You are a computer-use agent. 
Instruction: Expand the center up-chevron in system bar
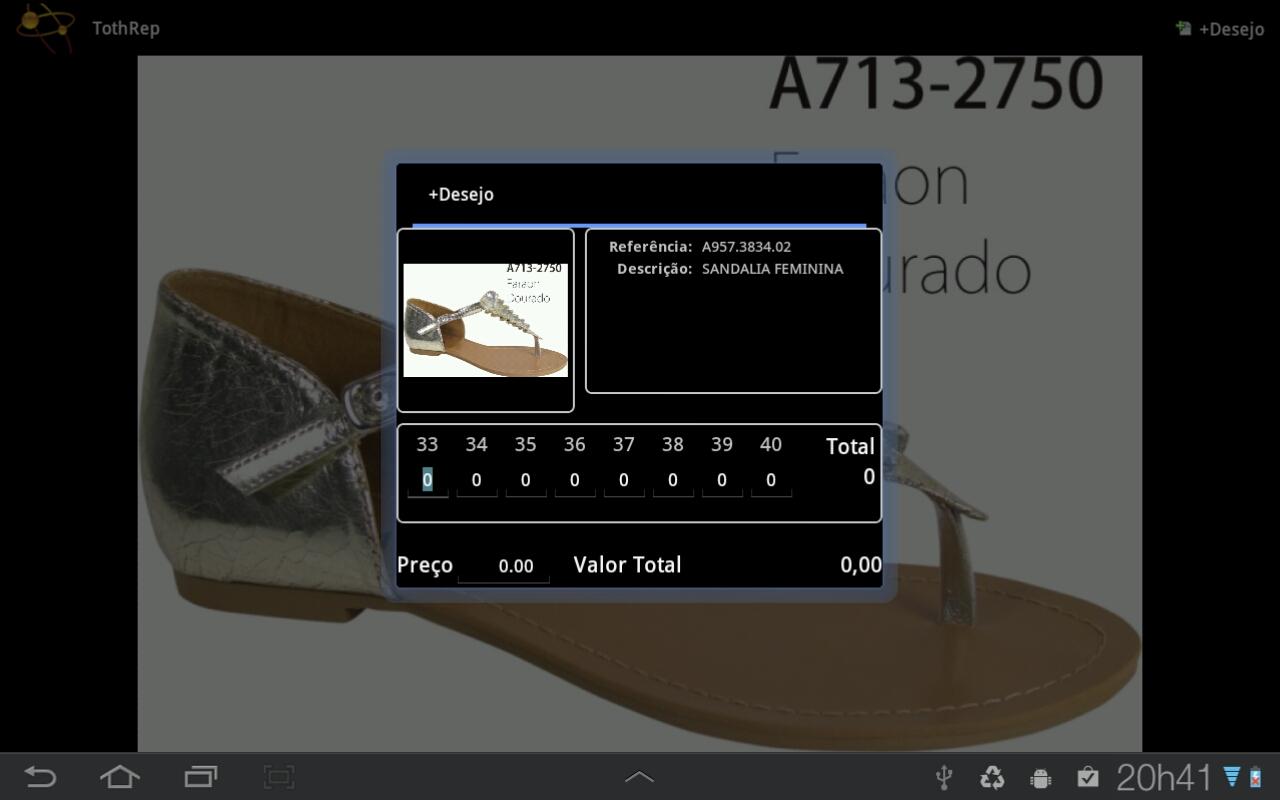pyautogui.click(x=639, y=777)
